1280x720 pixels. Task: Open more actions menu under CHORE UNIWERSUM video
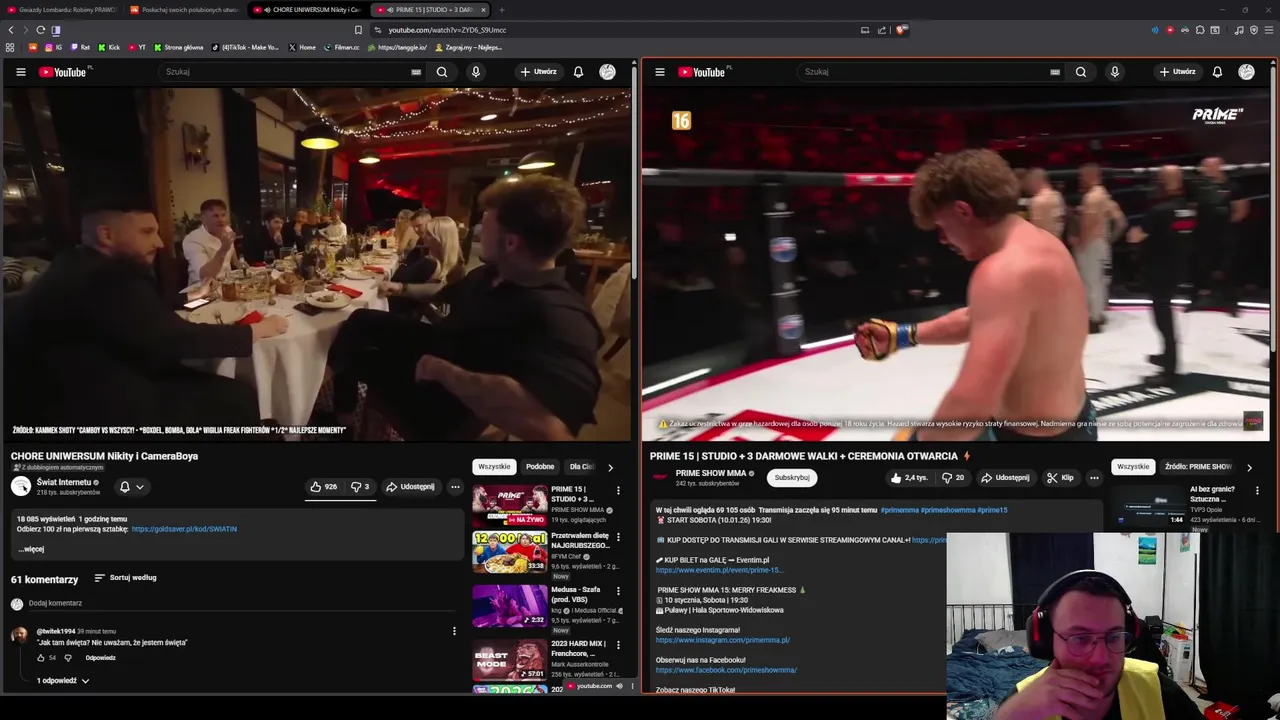tap(455, 487)
